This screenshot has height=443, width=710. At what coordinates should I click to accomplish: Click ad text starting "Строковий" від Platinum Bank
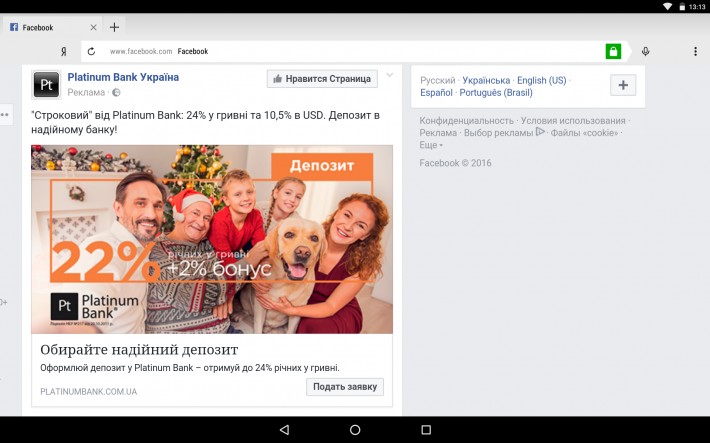pyautogui.click(x=206, y=122)
